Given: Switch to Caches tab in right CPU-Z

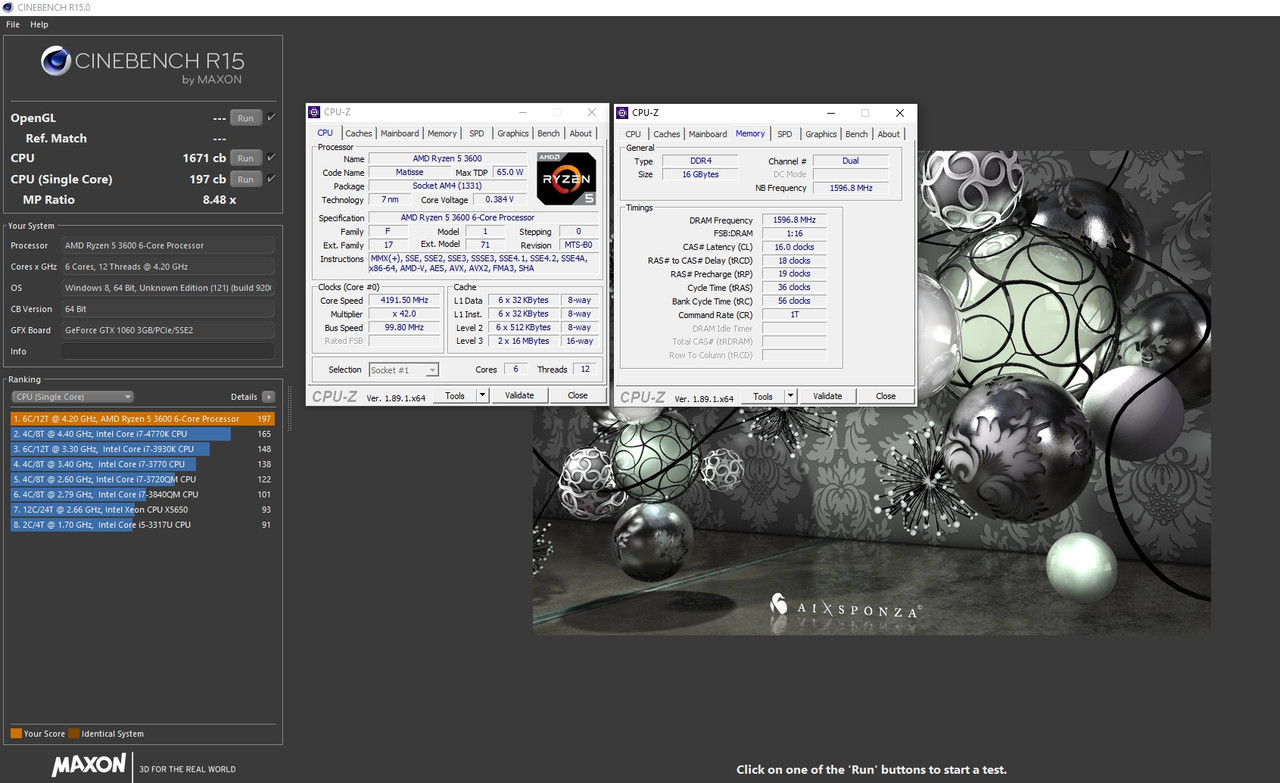Looking at the screenshot, I should pos(667,134).
